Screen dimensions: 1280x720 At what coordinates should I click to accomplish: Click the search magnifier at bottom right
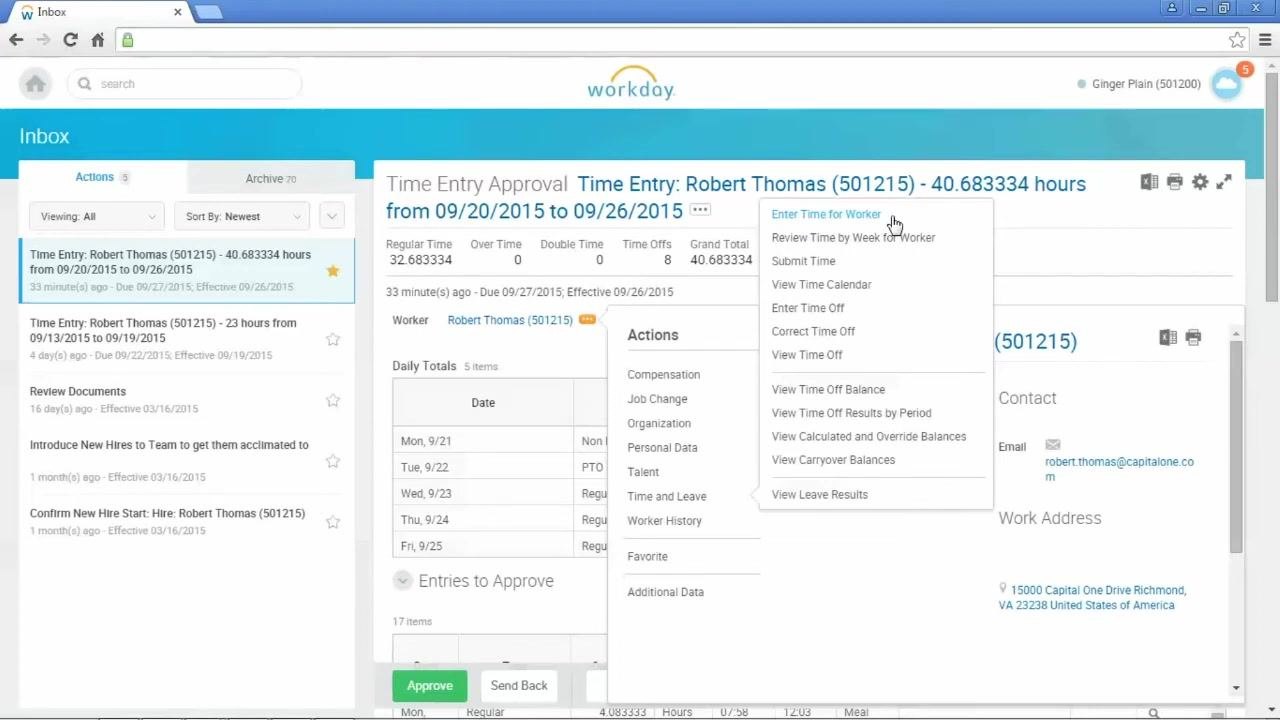[1154, 712]
